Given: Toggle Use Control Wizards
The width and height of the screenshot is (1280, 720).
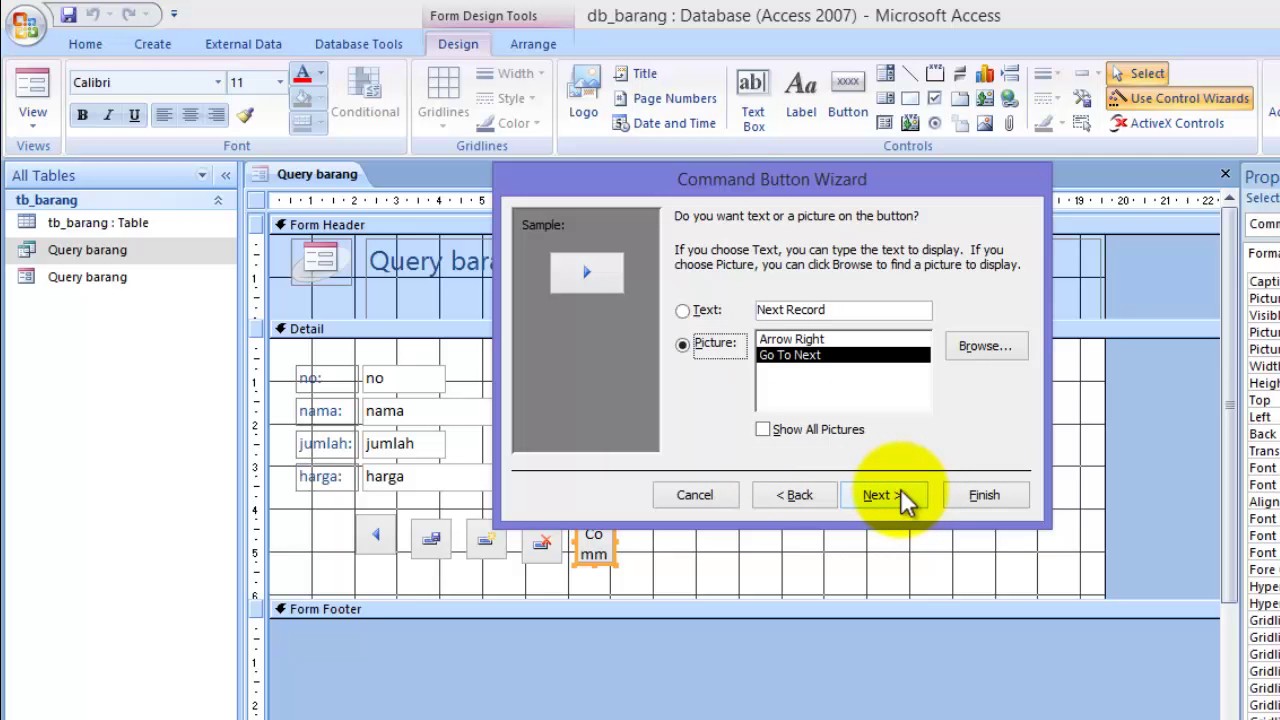Looking at the screenshot, I should (1179, 98).
